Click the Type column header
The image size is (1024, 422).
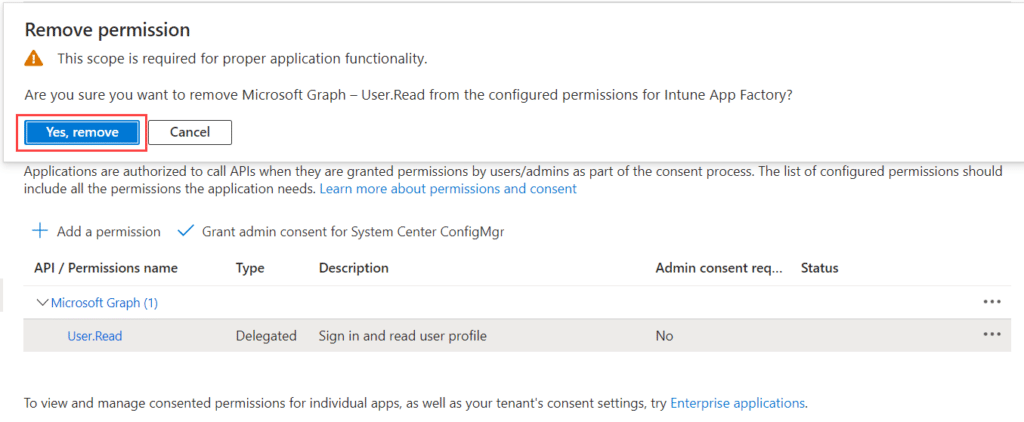[x=249, y=268]
